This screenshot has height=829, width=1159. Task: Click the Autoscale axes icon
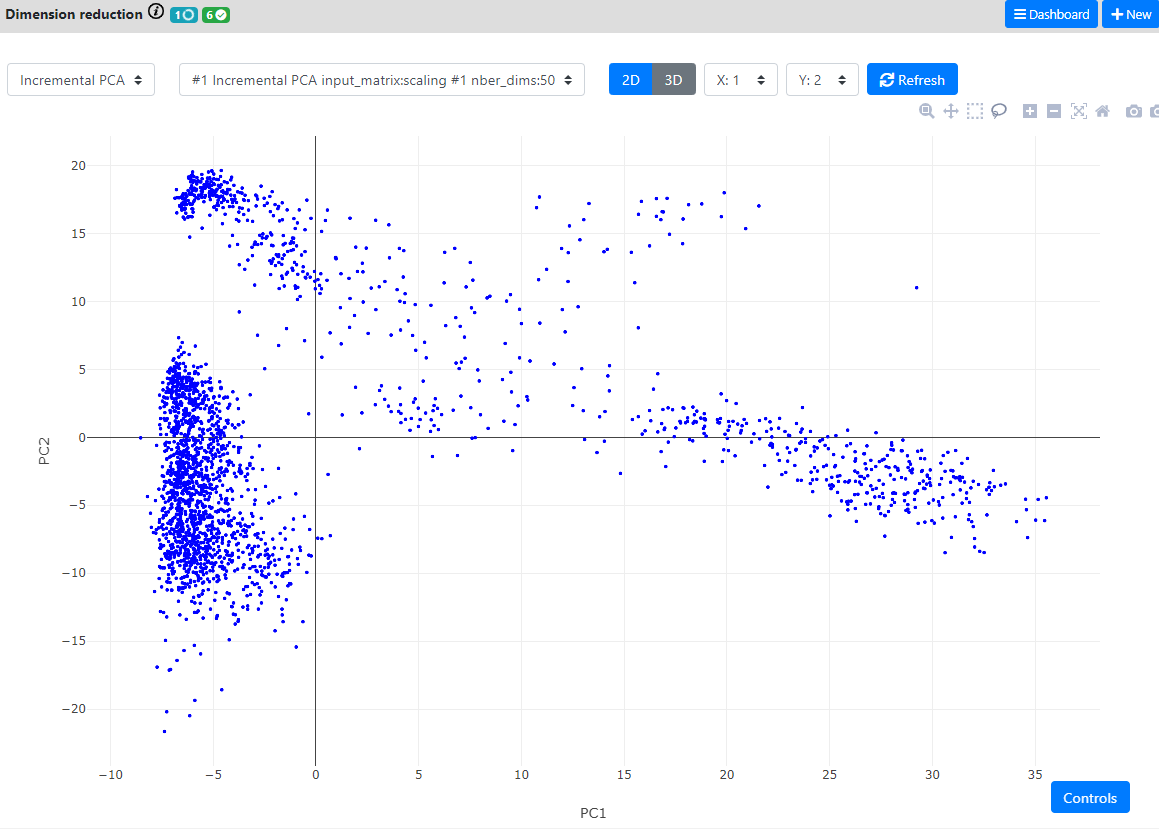click(x=1078, y=111)
